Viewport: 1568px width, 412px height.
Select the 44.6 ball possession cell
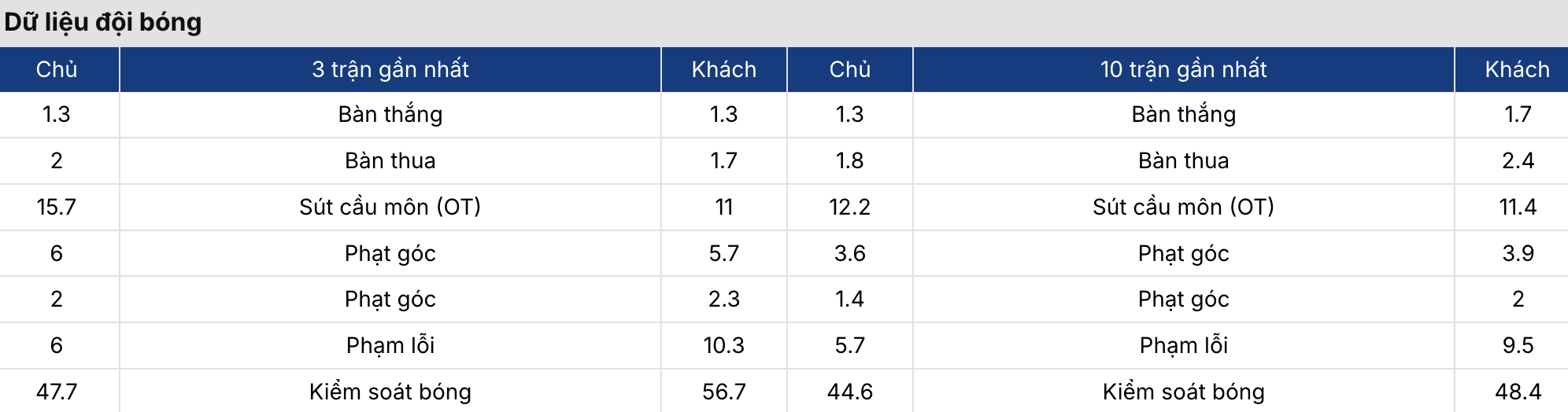(849, 392)
